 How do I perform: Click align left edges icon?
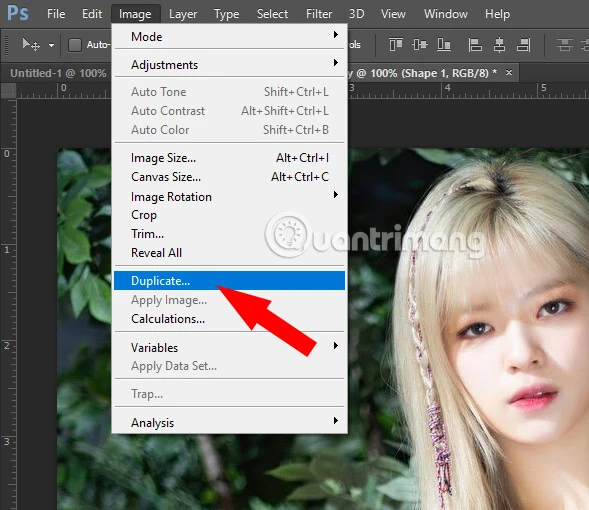[x=475, y=45]
